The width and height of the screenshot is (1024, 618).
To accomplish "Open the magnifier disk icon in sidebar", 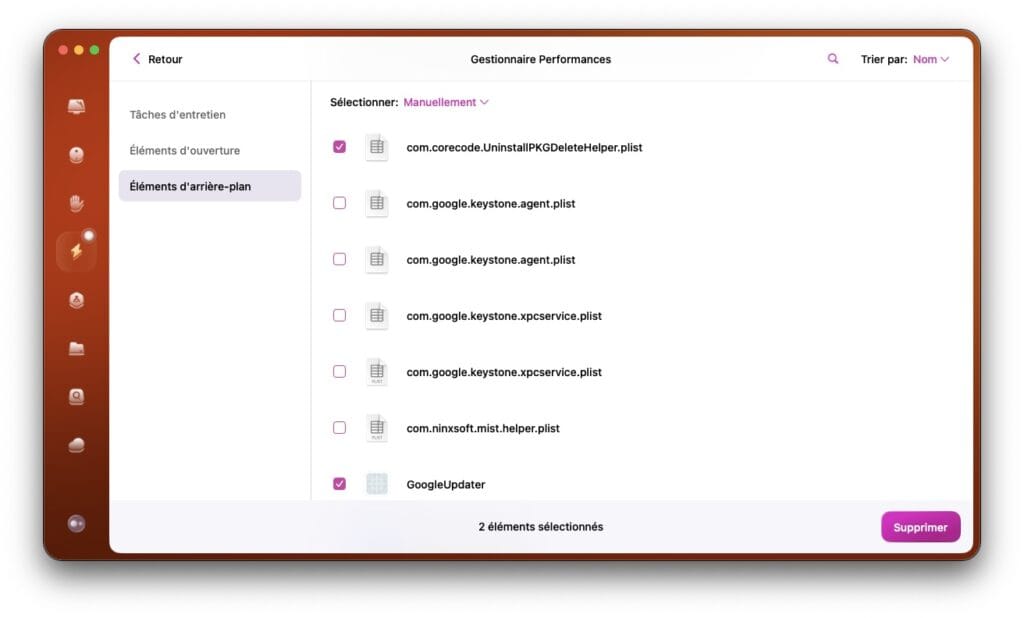I will click(76, 397).
